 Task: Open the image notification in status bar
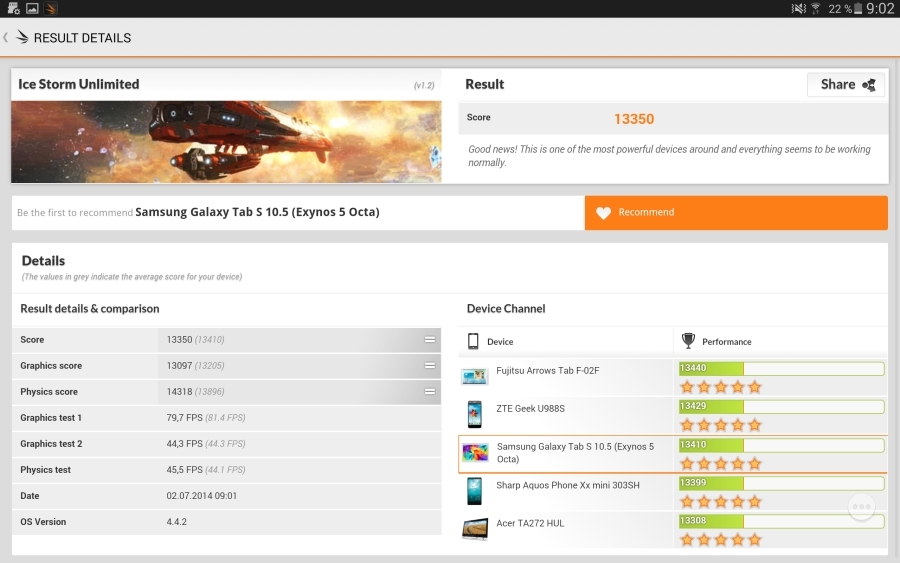pyautogui.click(x=32, y=8)
